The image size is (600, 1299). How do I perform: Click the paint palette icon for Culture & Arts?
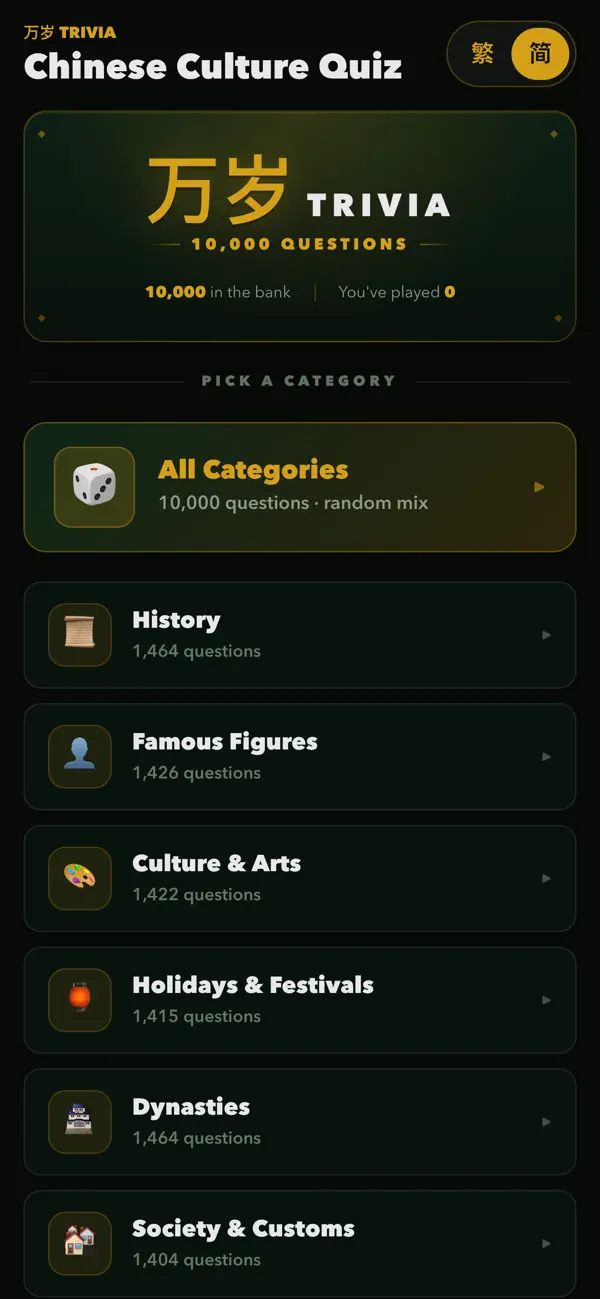coord(80,878)
